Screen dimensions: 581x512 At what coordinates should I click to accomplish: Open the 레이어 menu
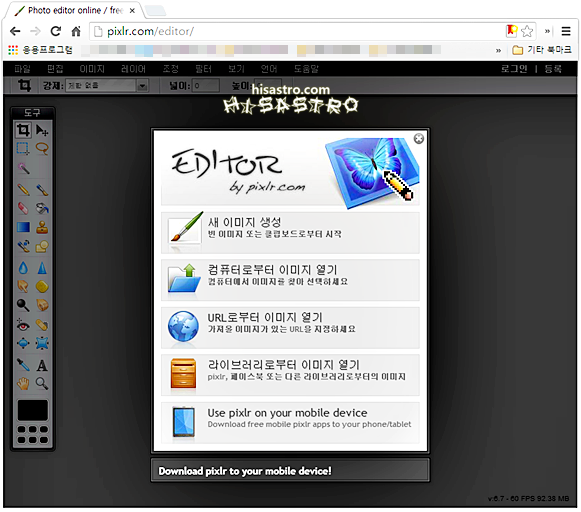point(133,69)
